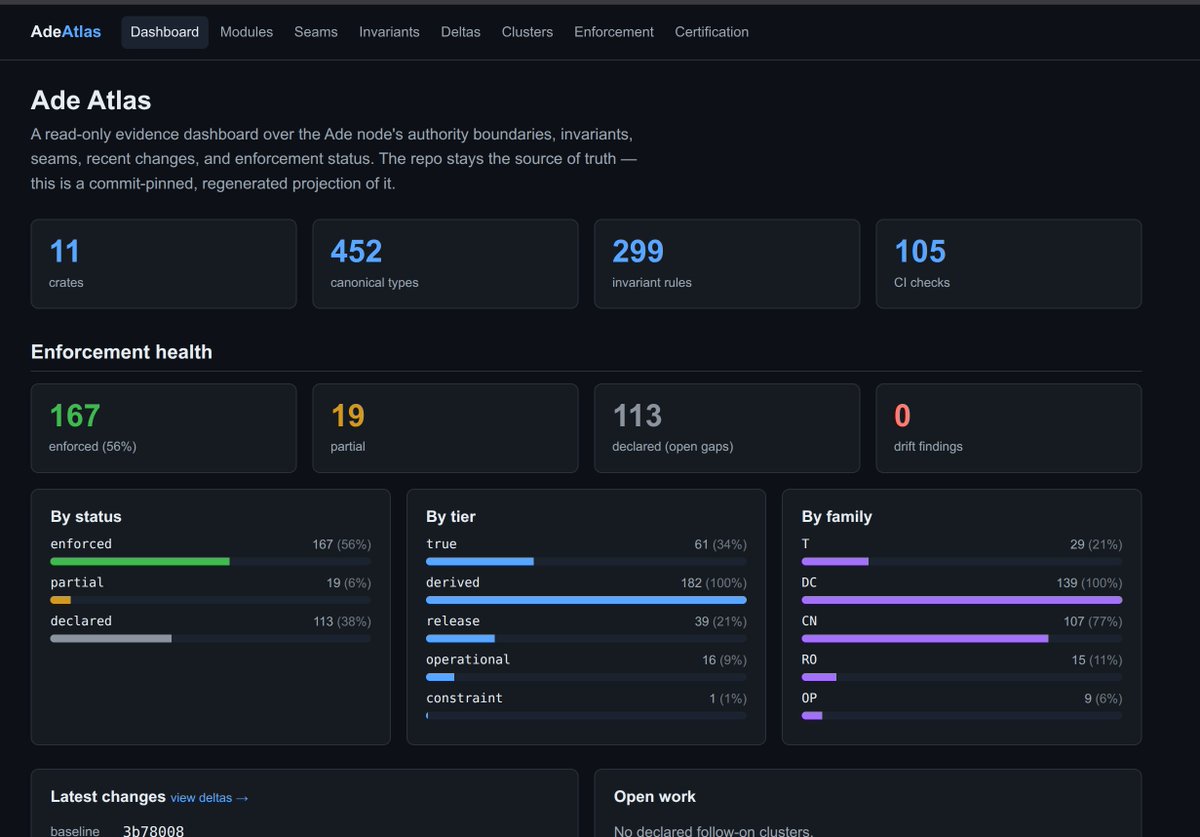Click the 'operational' tier bar

click(440, 677)
